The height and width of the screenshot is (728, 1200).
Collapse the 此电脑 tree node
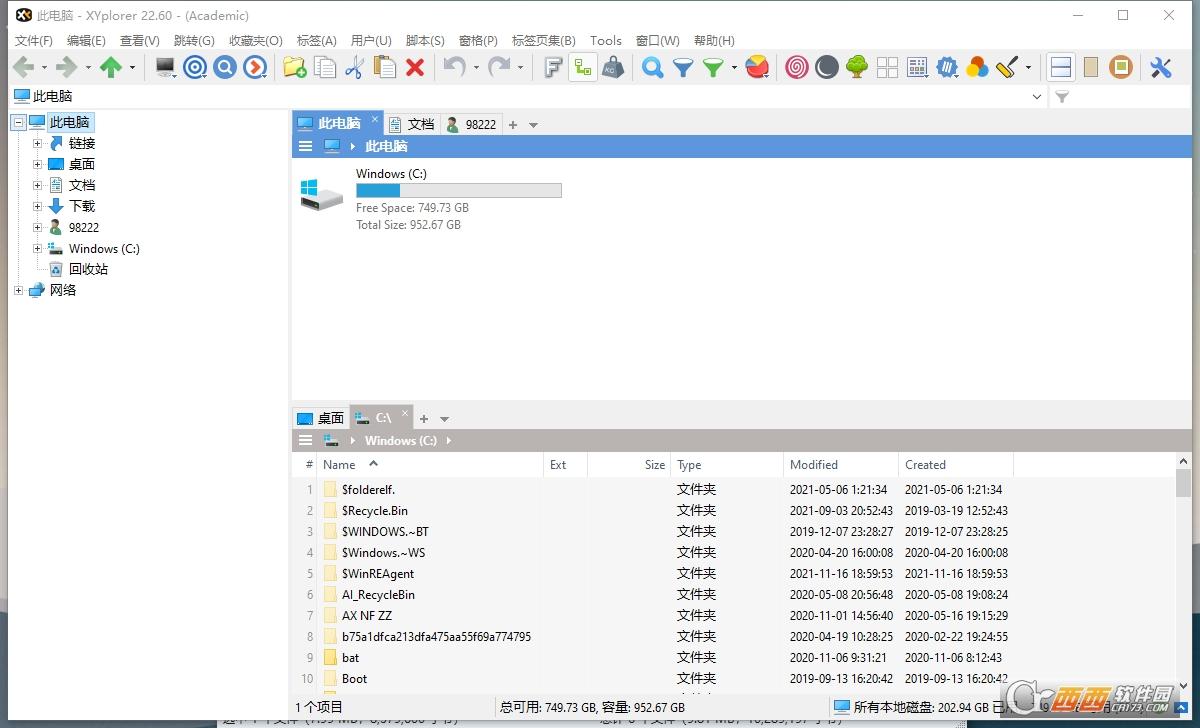18,122
